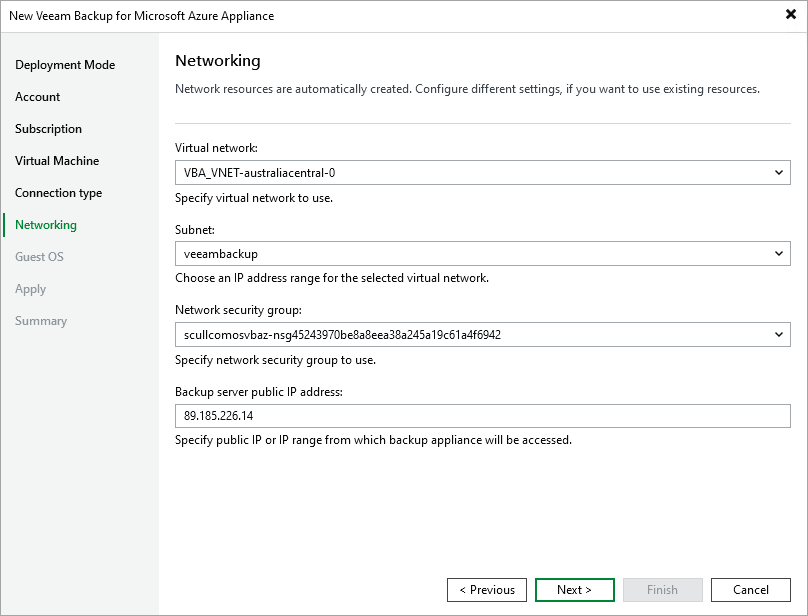Select the Networking step
The width and height of the screenshot is (808, 616).
point(46,225)
